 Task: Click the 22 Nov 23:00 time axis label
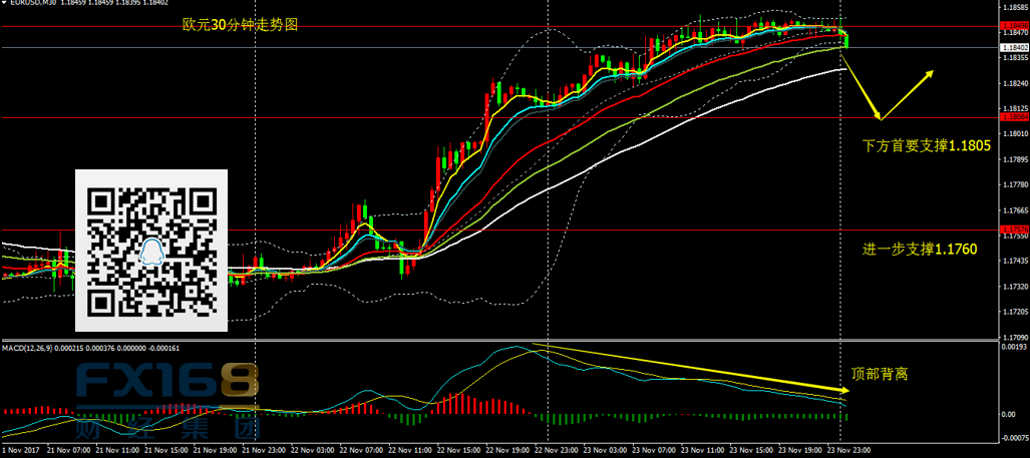551,449
